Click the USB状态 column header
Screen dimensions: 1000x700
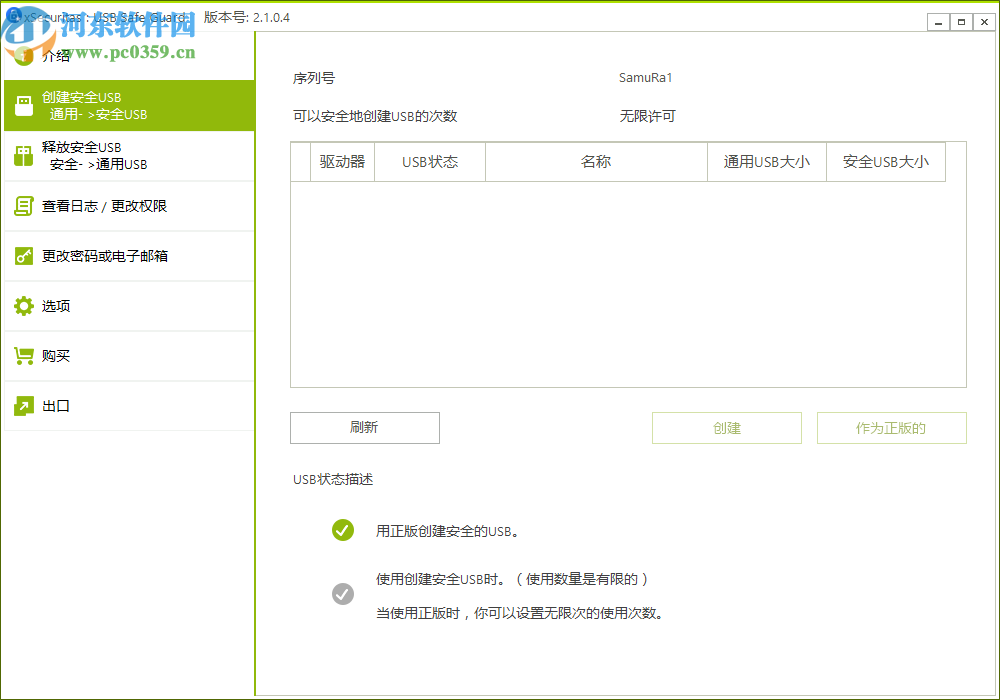[429, 161]
